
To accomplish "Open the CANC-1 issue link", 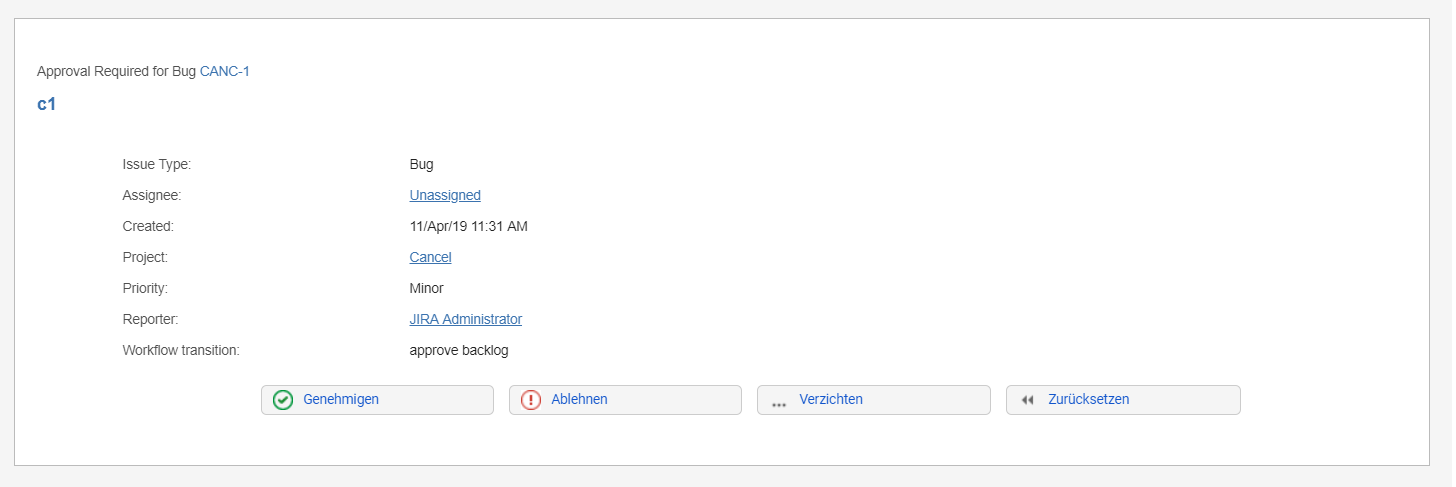I will coord(225,71).
